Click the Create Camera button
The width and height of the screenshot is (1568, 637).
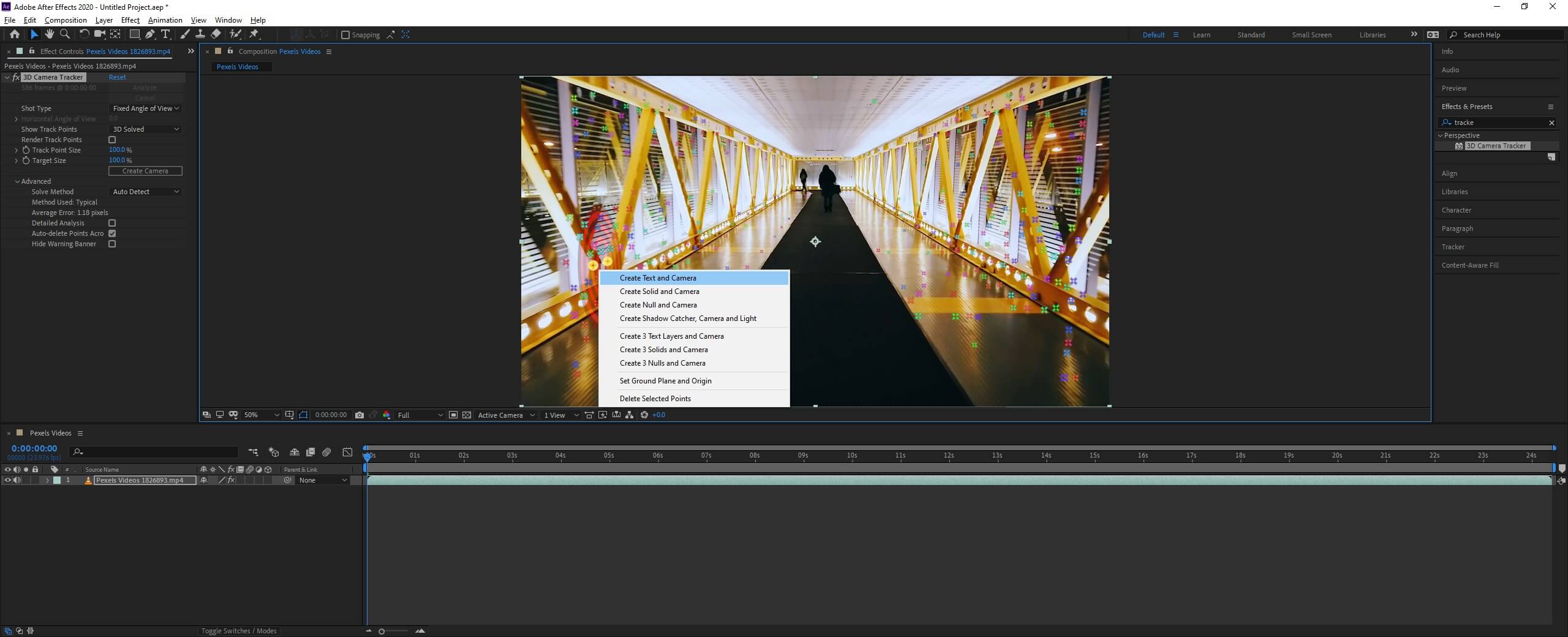pos(145,171)
